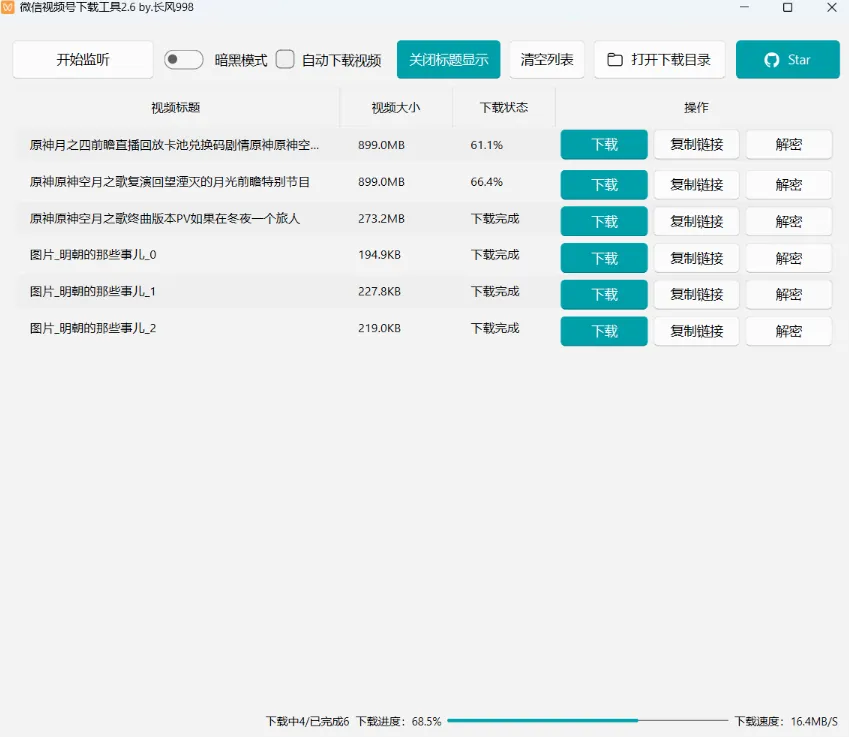Select the 图片_明朝的那些事儿_2 title
The height and width of the screenshot is (737, 849).
93,328
